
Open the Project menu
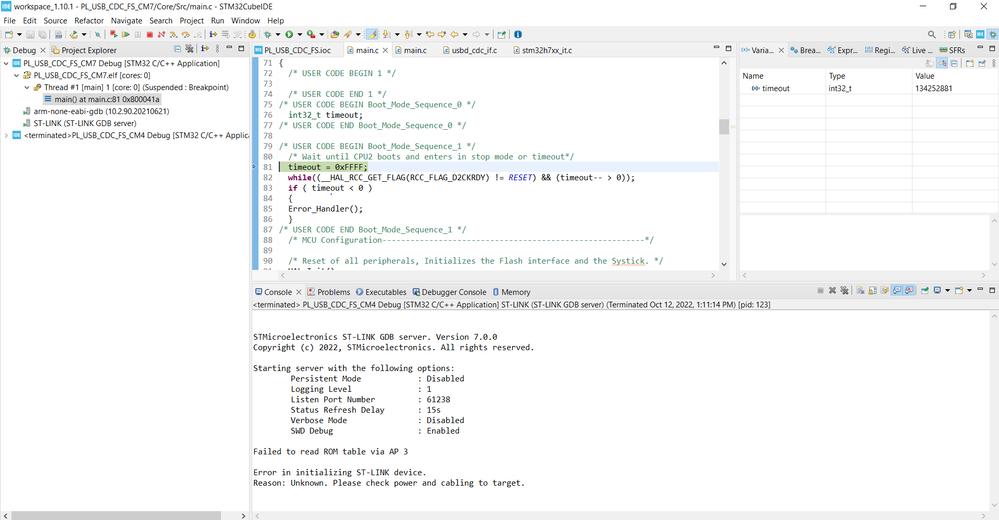click(x=191, y=20)
